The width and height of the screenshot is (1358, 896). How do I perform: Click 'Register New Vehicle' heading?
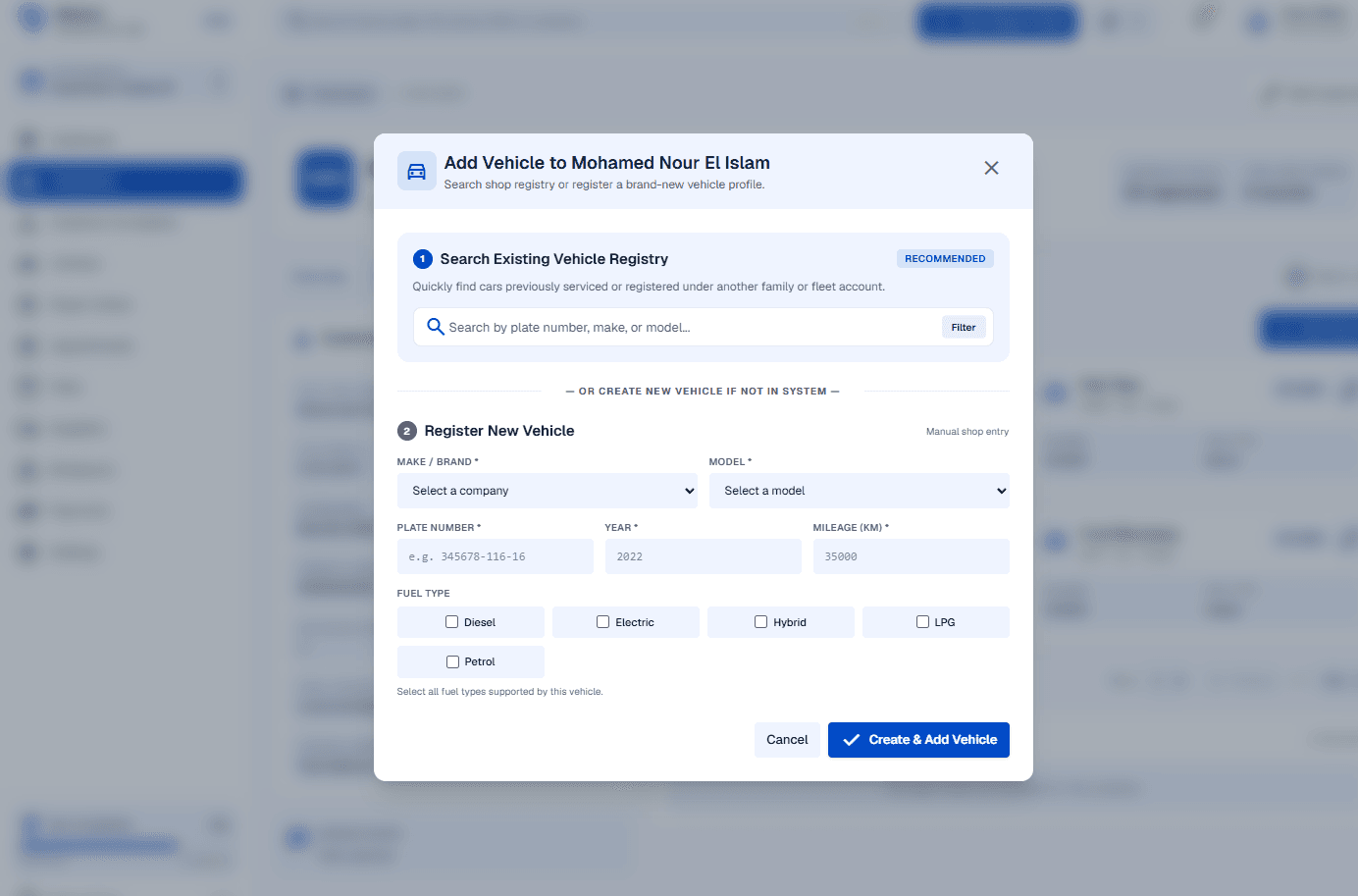point(499,431)
